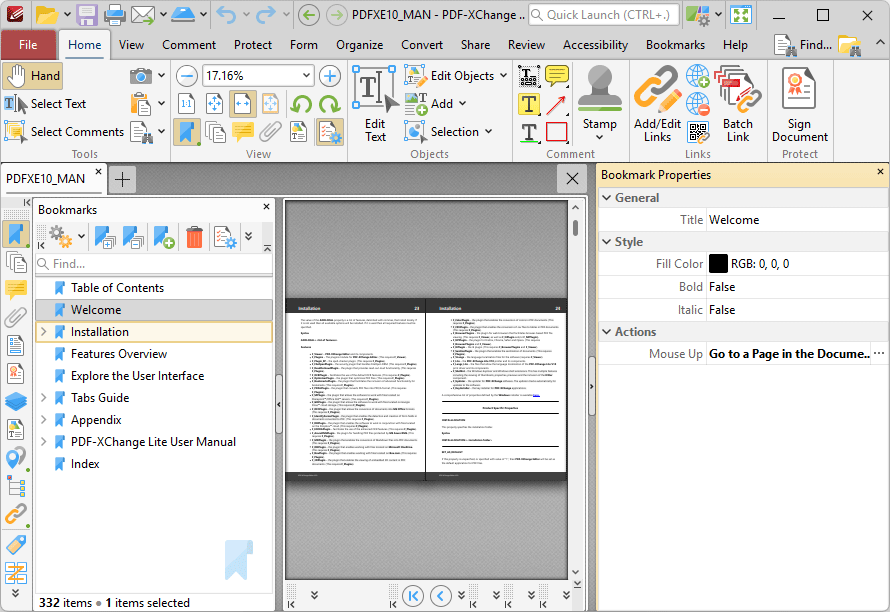The image size is (890, 612).
Task: Rotate view counter-clockwise
Action: pos(301,104)
